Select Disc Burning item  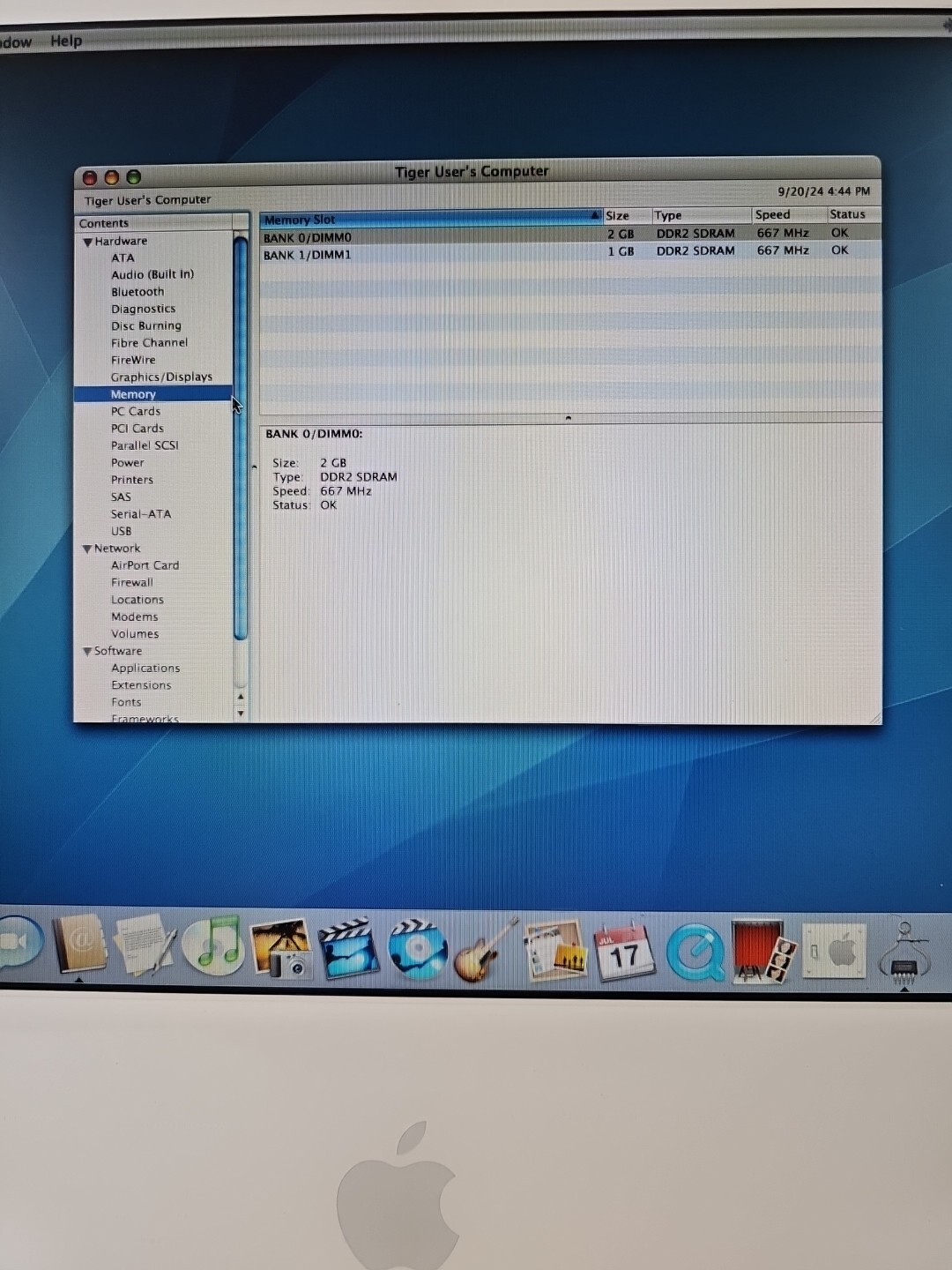click(146, 325)
